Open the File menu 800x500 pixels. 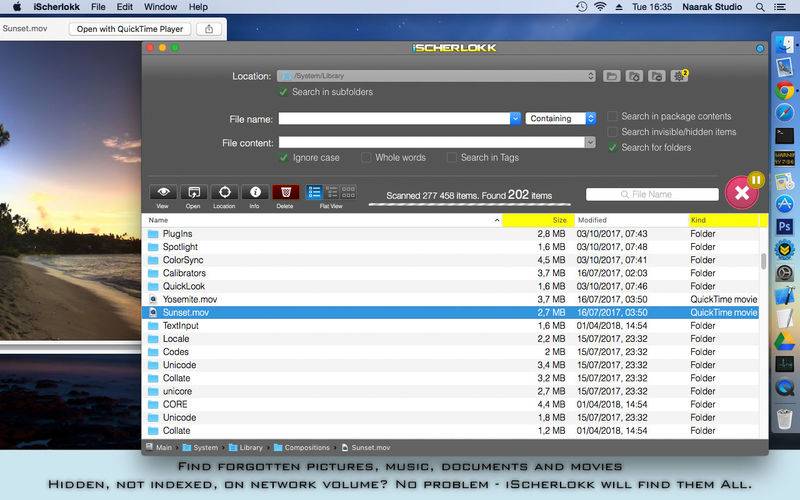point(98,7)
